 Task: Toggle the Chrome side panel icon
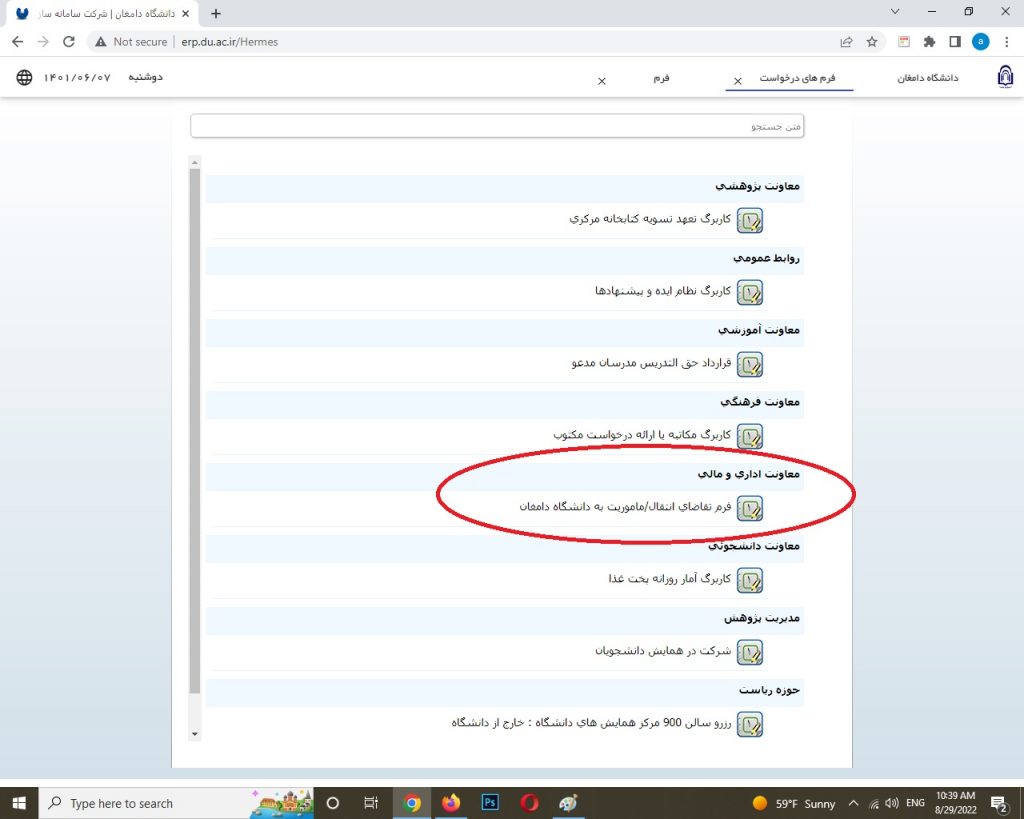point(955,42)
